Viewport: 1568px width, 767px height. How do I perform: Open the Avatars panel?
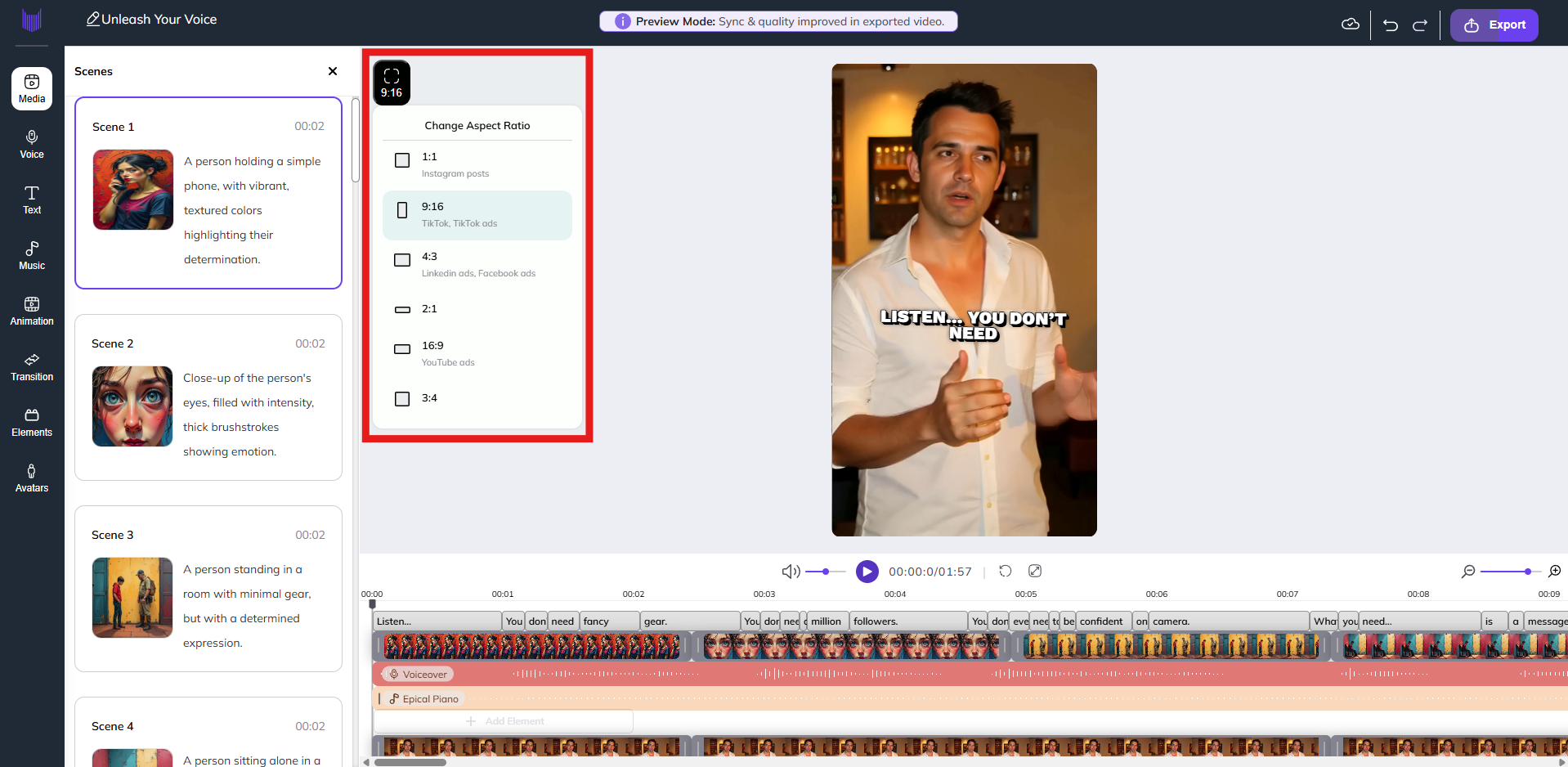[32, 478]
